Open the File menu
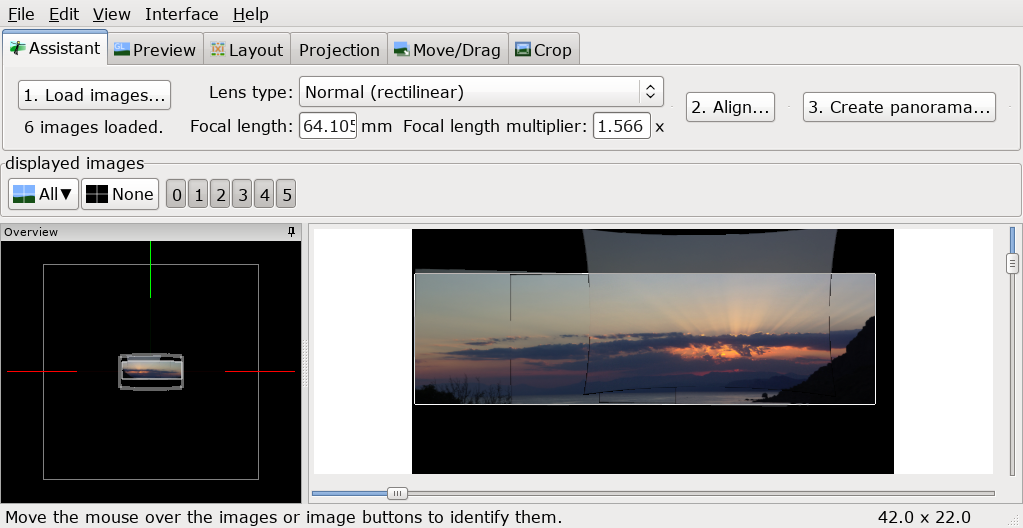 coord(21,14)
